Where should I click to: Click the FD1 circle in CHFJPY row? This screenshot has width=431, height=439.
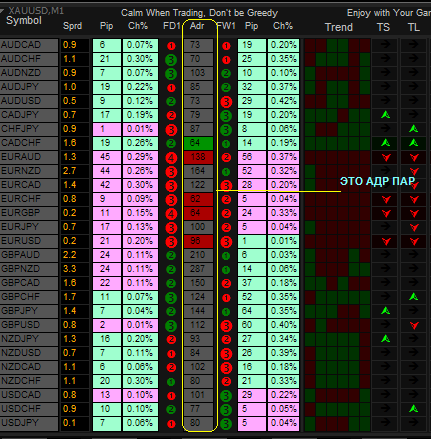171,129
